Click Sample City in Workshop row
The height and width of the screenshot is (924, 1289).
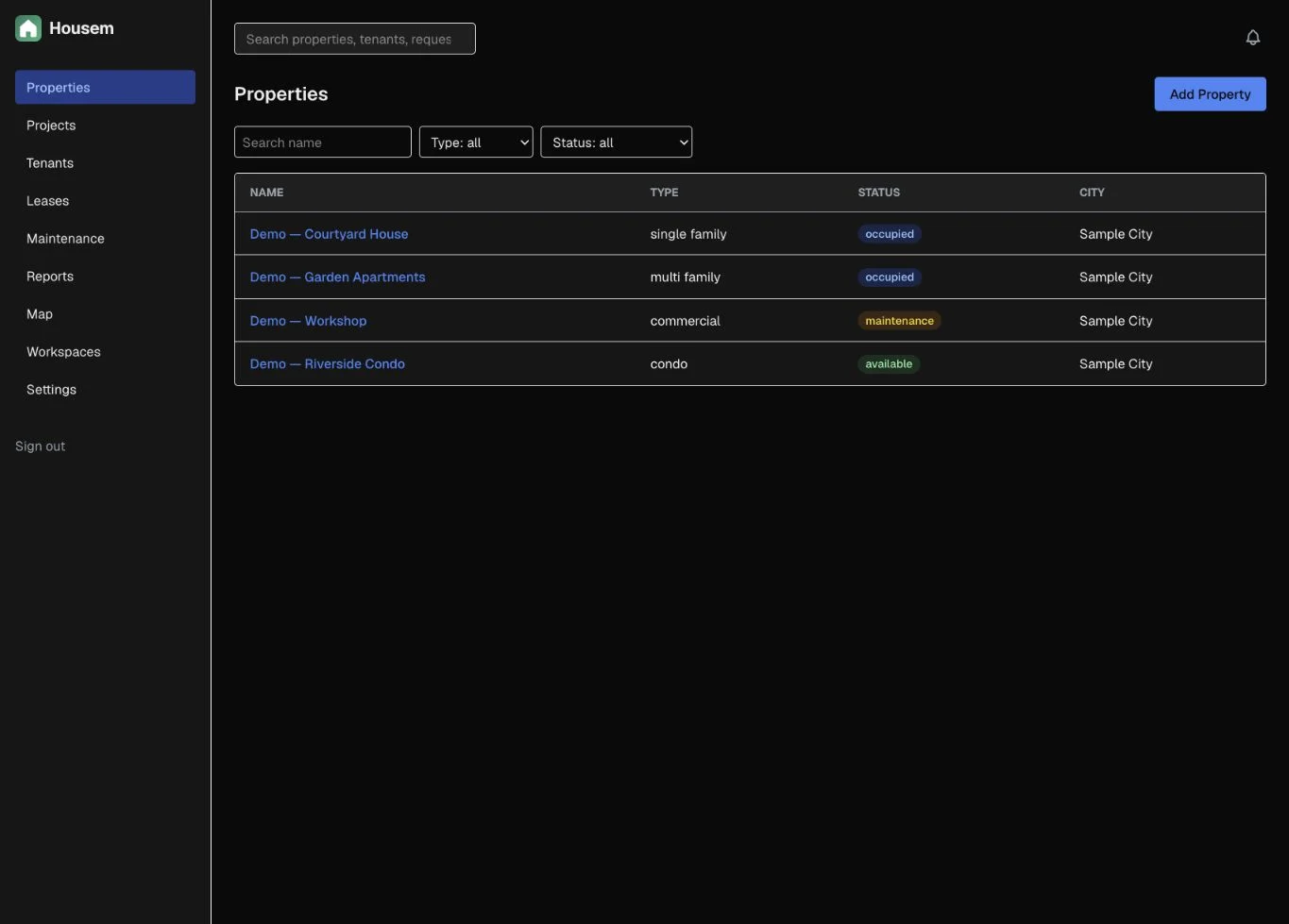[x=1115, y=321]
